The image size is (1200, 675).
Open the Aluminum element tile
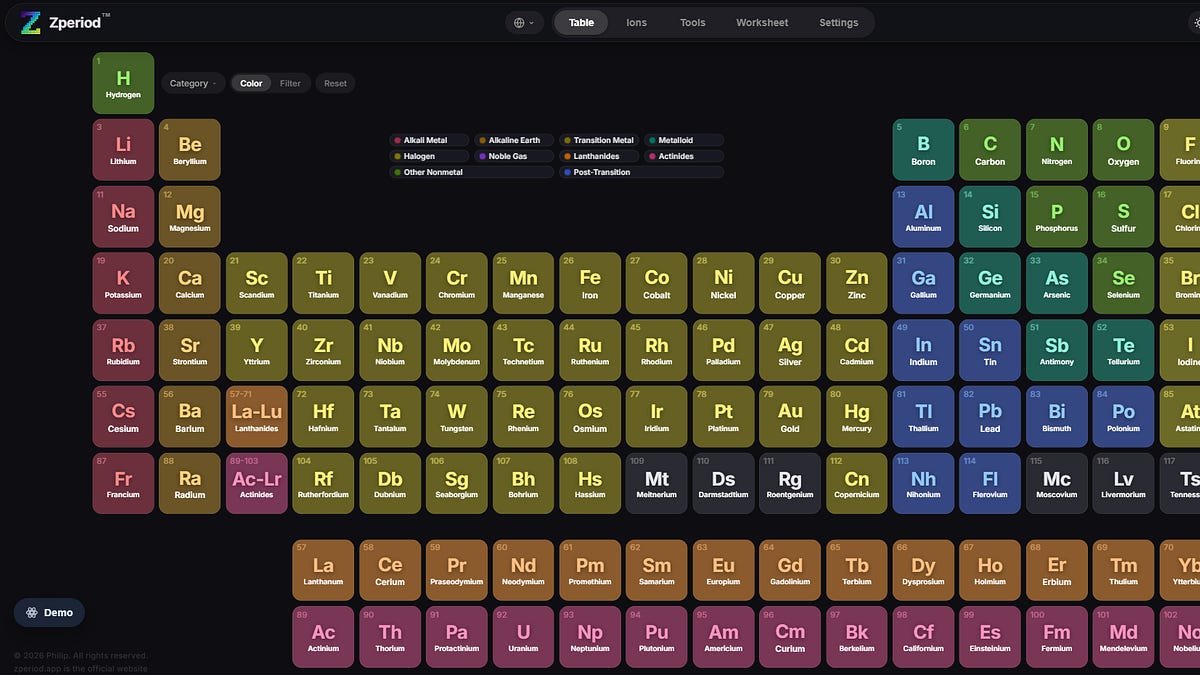(923, 217)
